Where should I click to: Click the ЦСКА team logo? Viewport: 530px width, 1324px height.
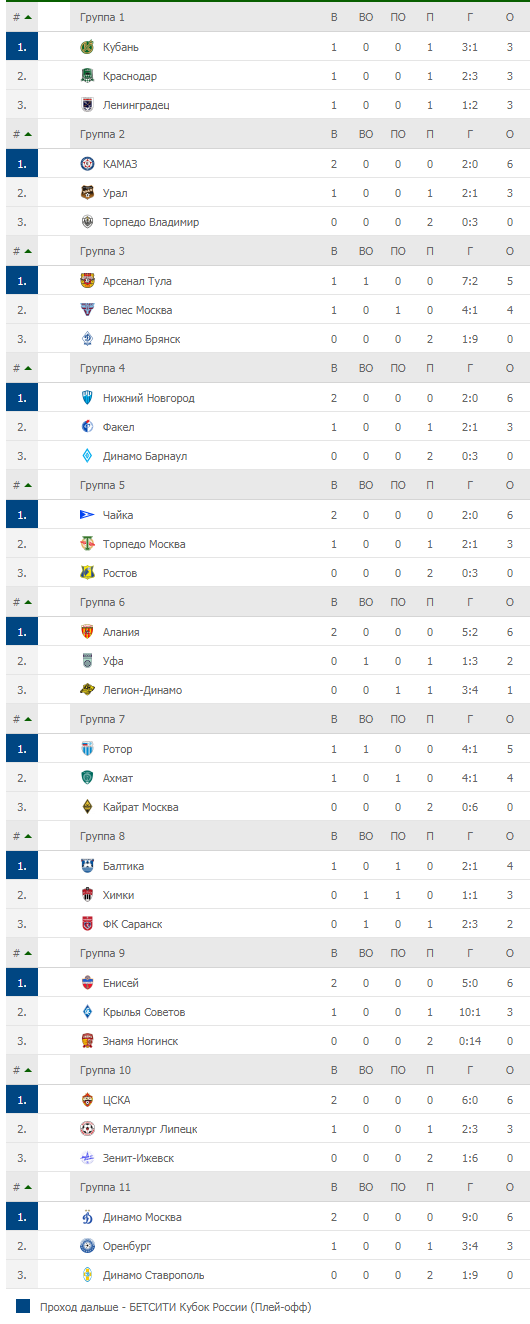(87, 1100)
